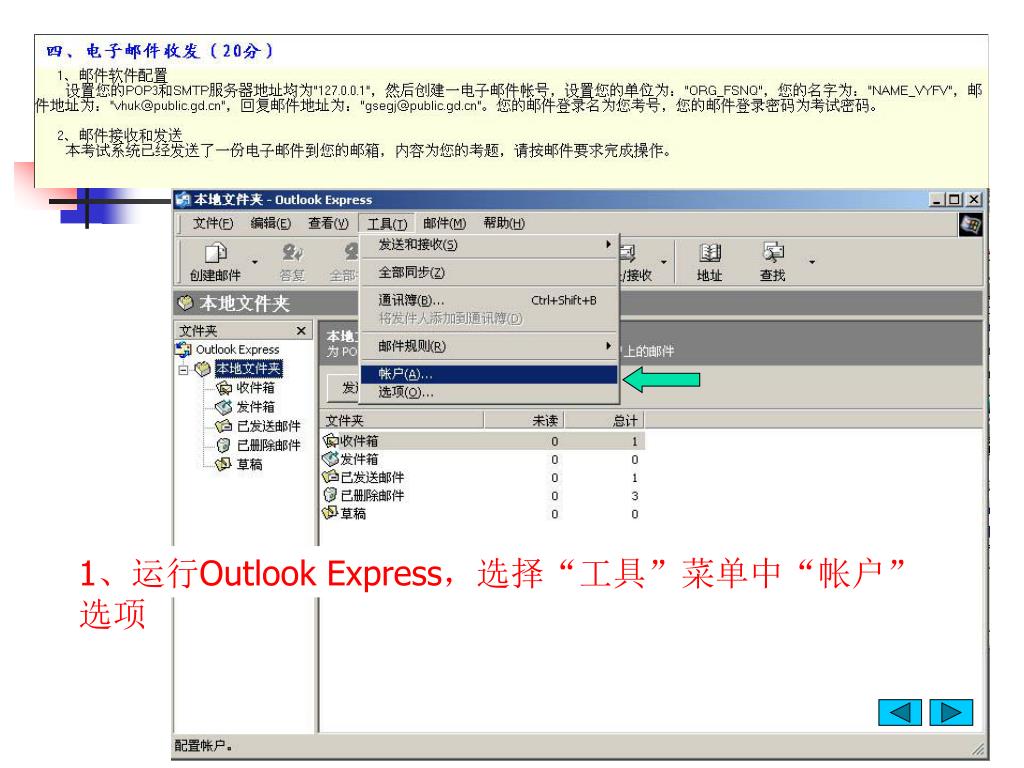Open dropdown arrow beside 查找

tap(812, 262)
